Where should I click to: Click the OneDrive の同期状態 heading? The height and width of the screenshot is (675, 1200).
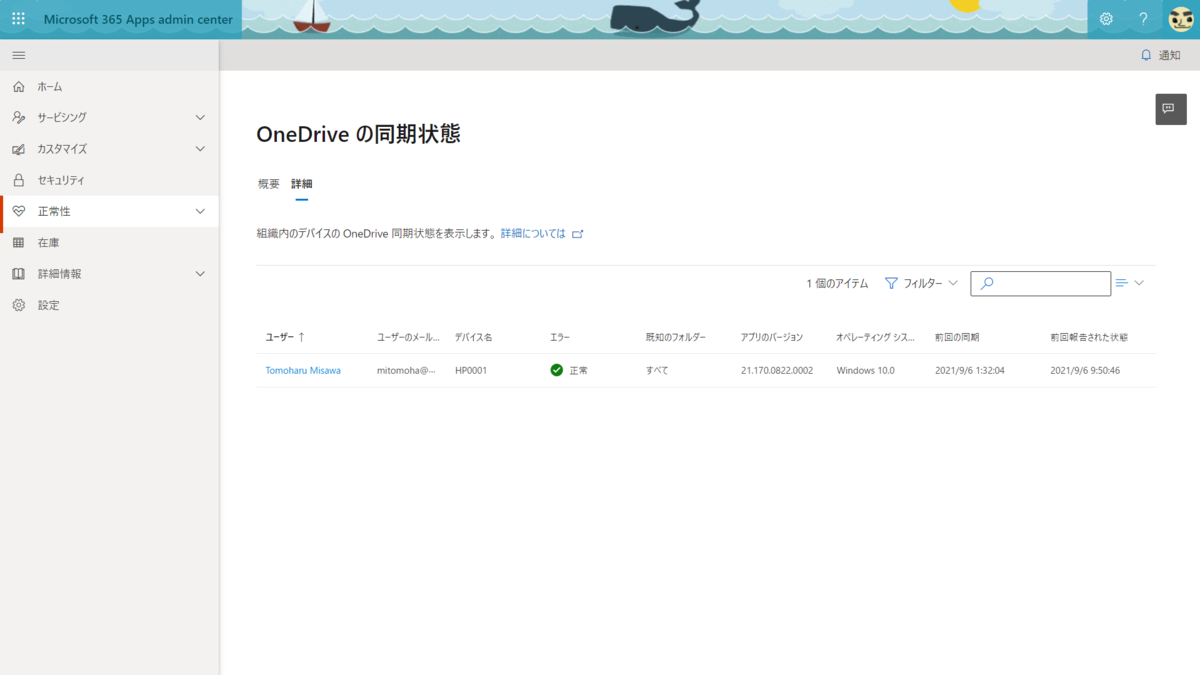point(359,134)
